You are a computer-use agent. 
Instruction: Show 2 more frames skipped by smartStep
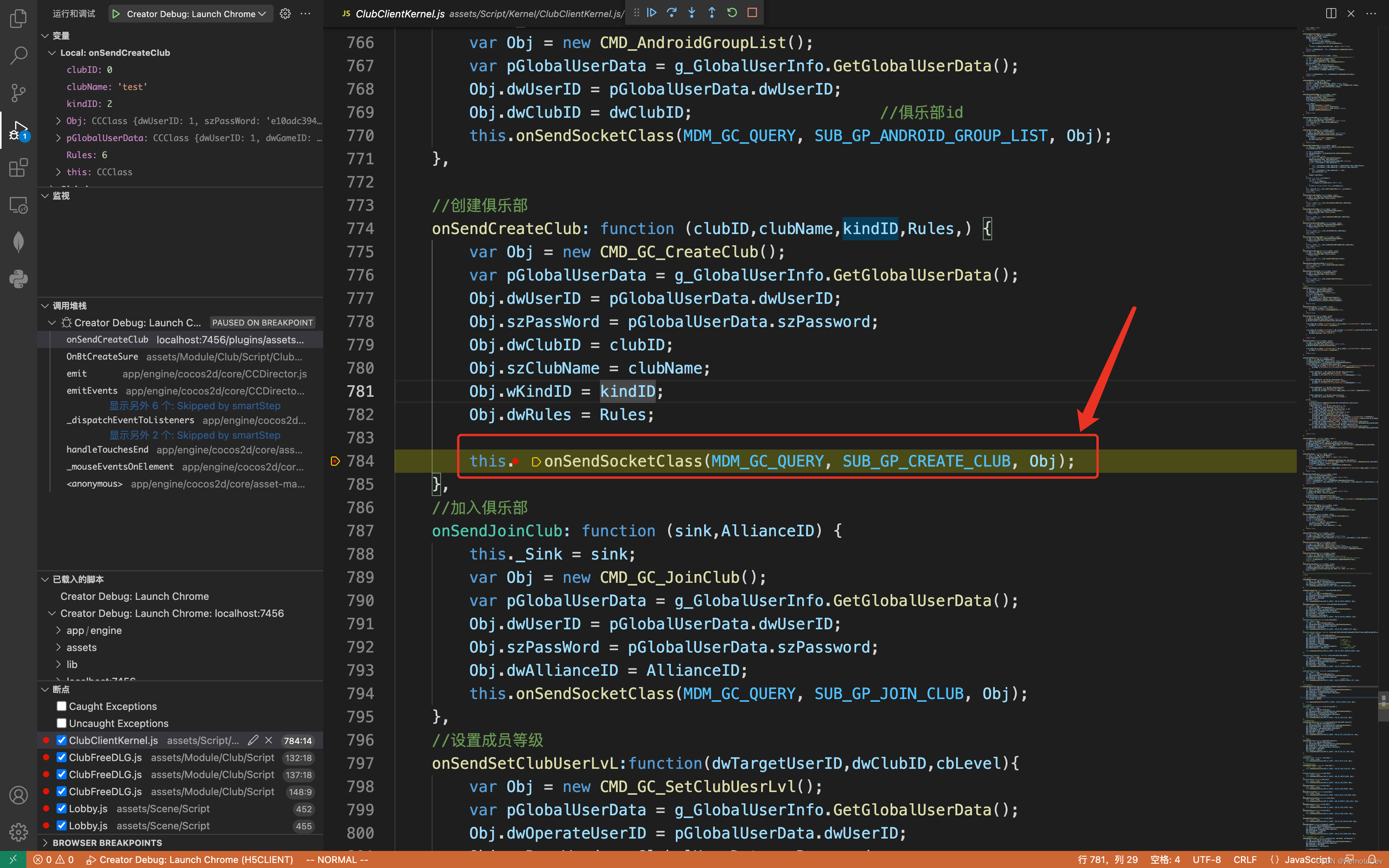coord(195,435)
